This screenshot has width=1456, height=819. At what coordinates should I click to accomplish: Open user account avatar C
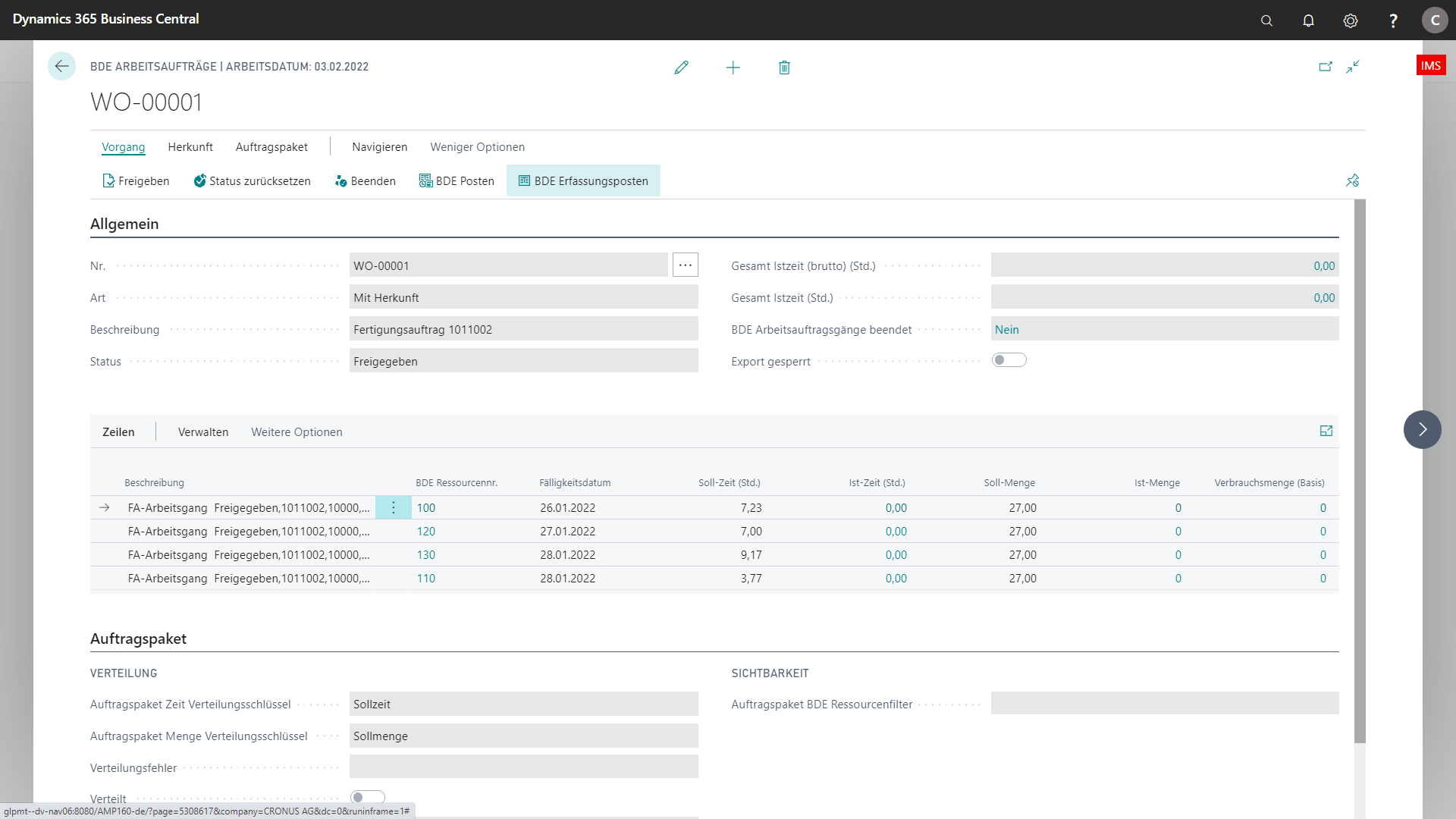pyautogui.click(x=1435, y=20)
